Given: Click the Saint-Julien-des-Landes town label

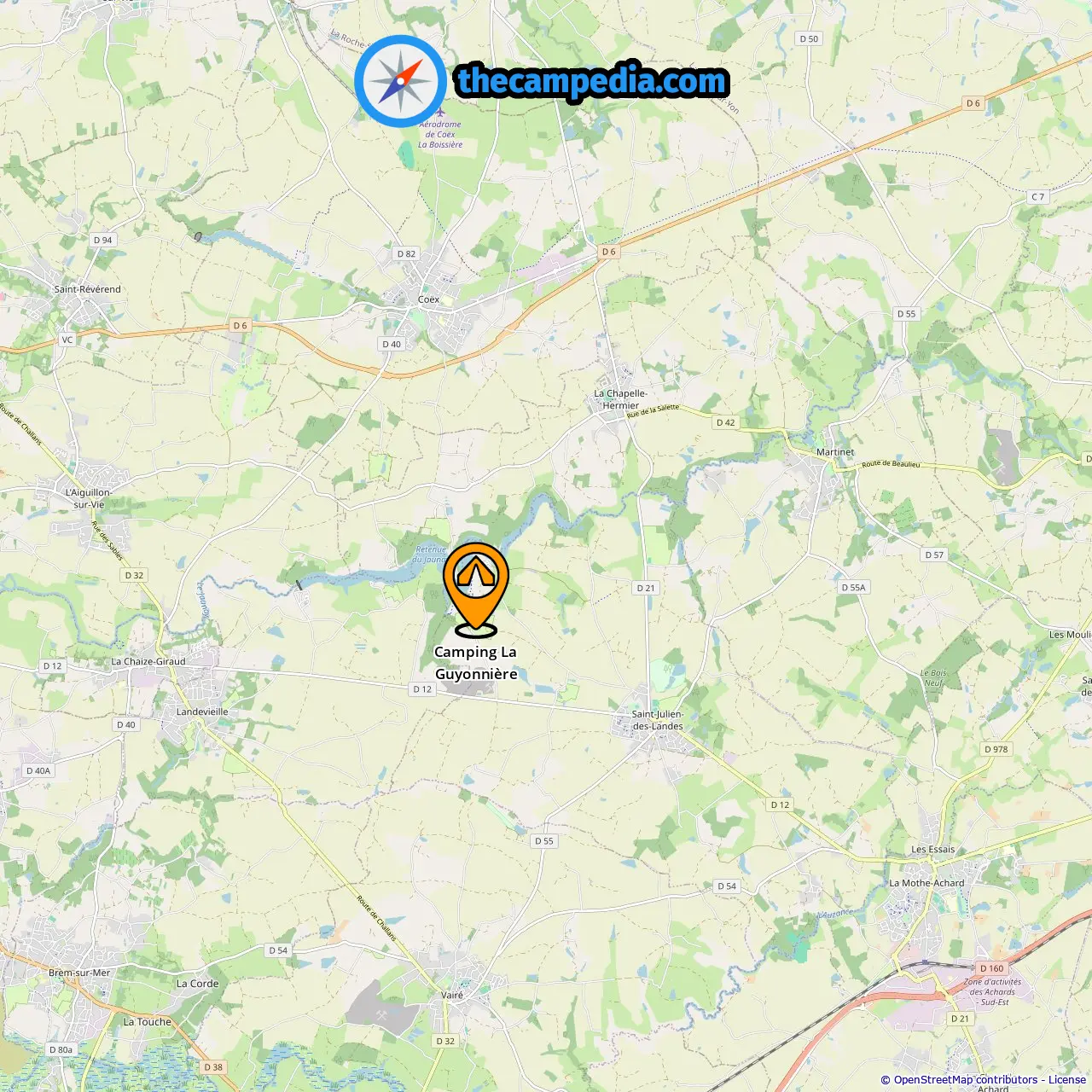Looking at the screenshot, I should 657,720.
